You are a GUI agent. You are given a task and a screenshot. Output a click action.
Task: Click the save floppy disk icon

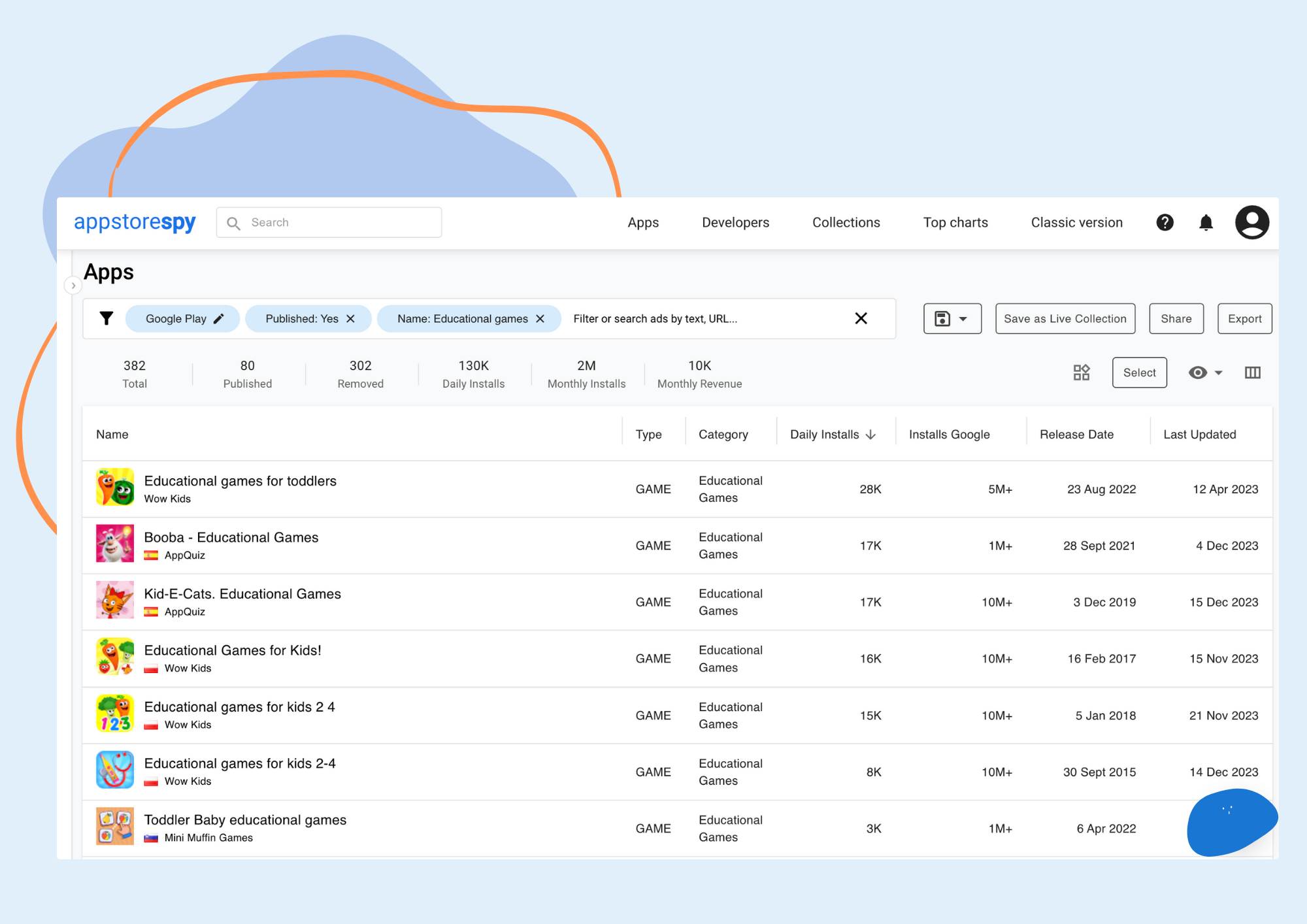coord(942,318)
